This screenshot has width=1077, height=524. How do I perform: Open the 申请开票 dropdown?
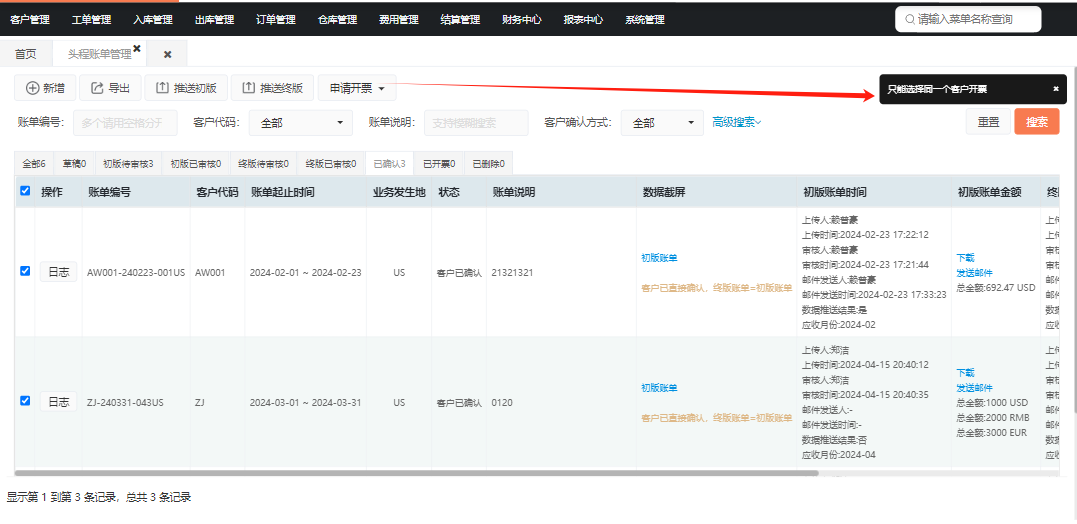tap(357, 88)
